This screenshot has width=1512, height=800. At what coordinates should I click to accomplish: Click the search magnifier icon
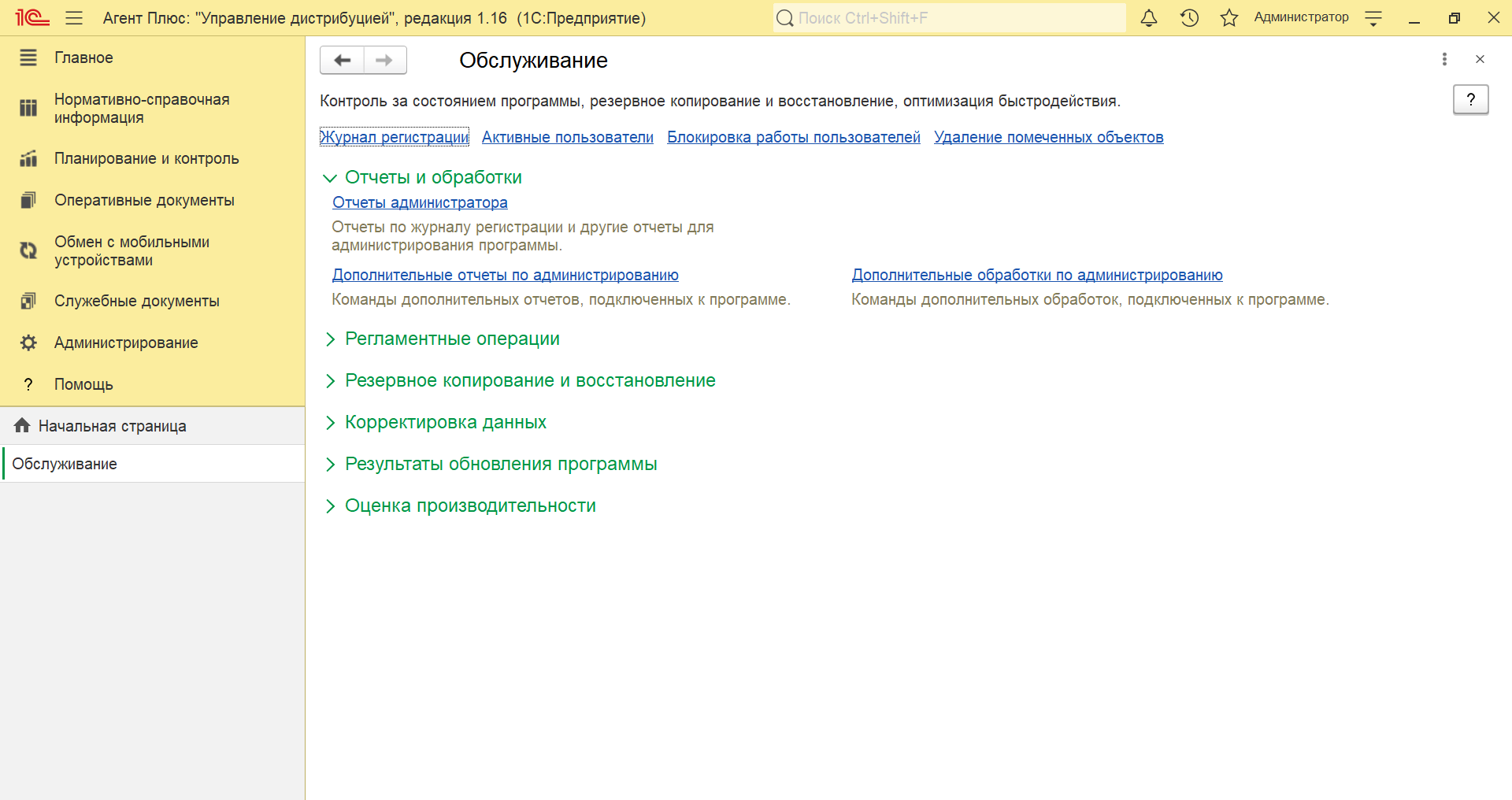[785, 18]
